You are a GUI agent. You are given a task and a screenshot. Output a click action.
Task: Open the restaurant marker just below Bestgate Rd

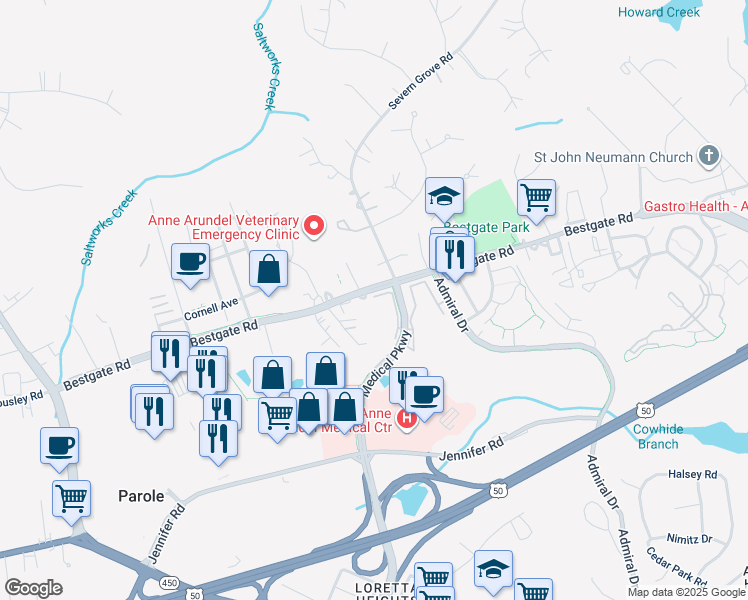point(170,356)
